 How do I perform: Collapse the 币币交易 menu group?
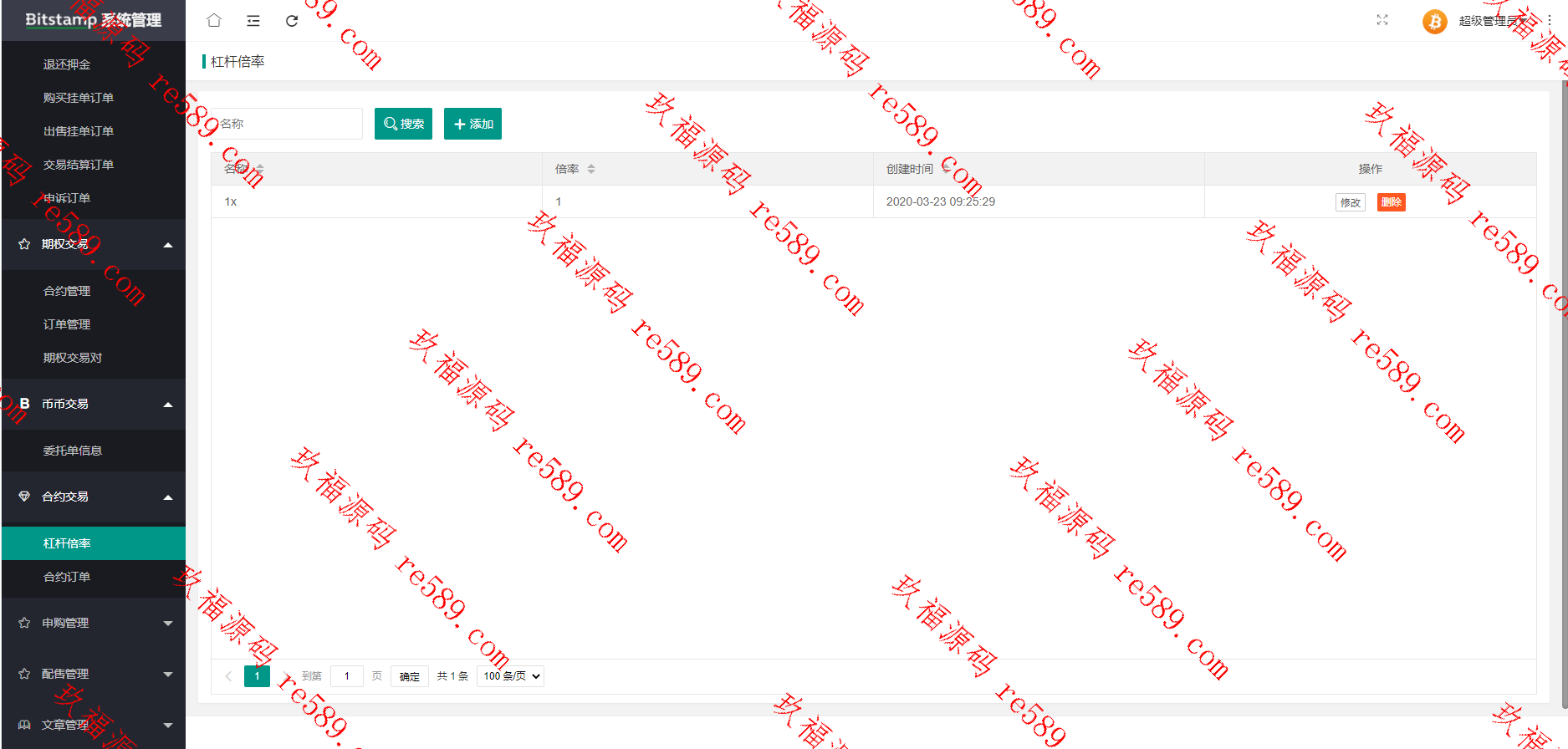point(168,405)
